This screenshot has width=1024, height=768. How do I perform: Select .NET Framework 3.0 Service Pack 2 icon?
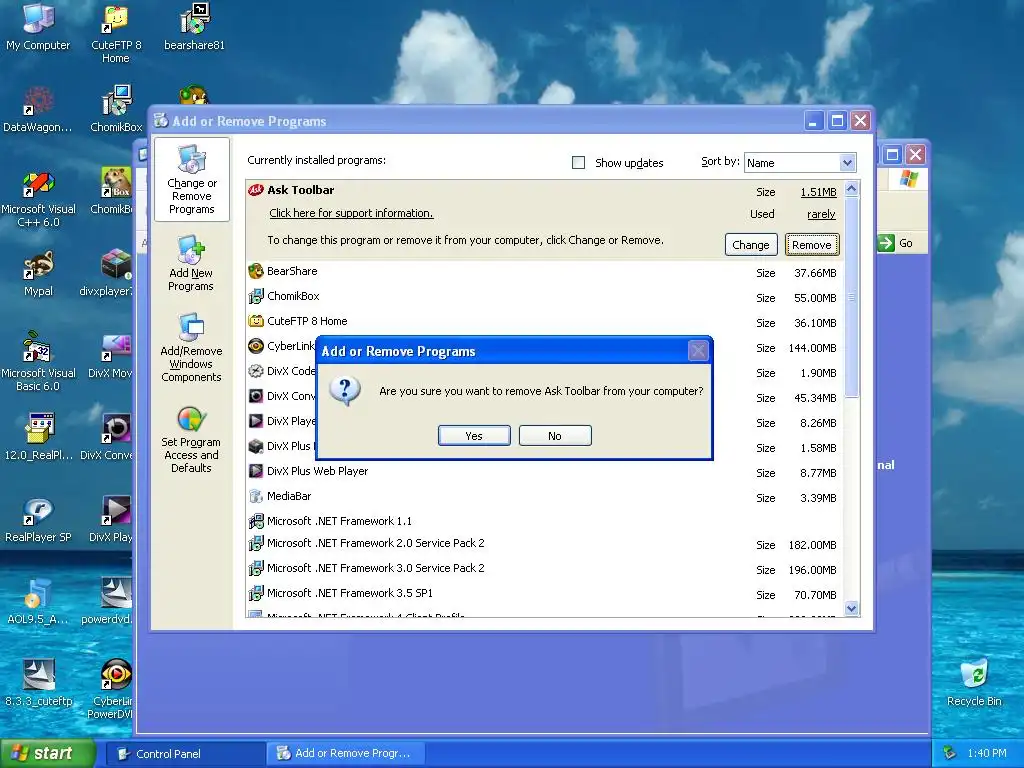pyautogui.click(x=255, y=568)
